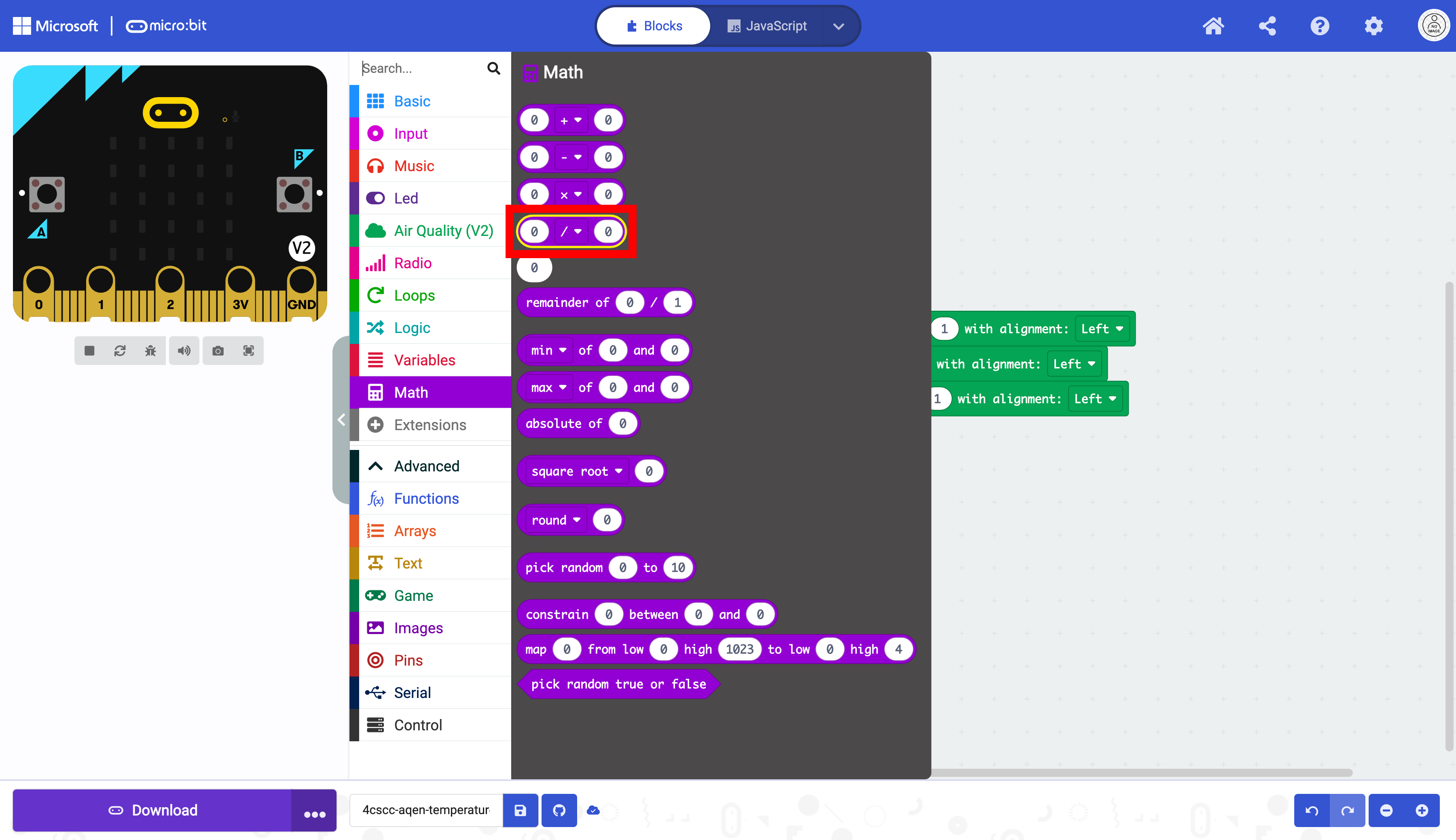
Task: Open the minus operator dropdown
Action: 571,157
